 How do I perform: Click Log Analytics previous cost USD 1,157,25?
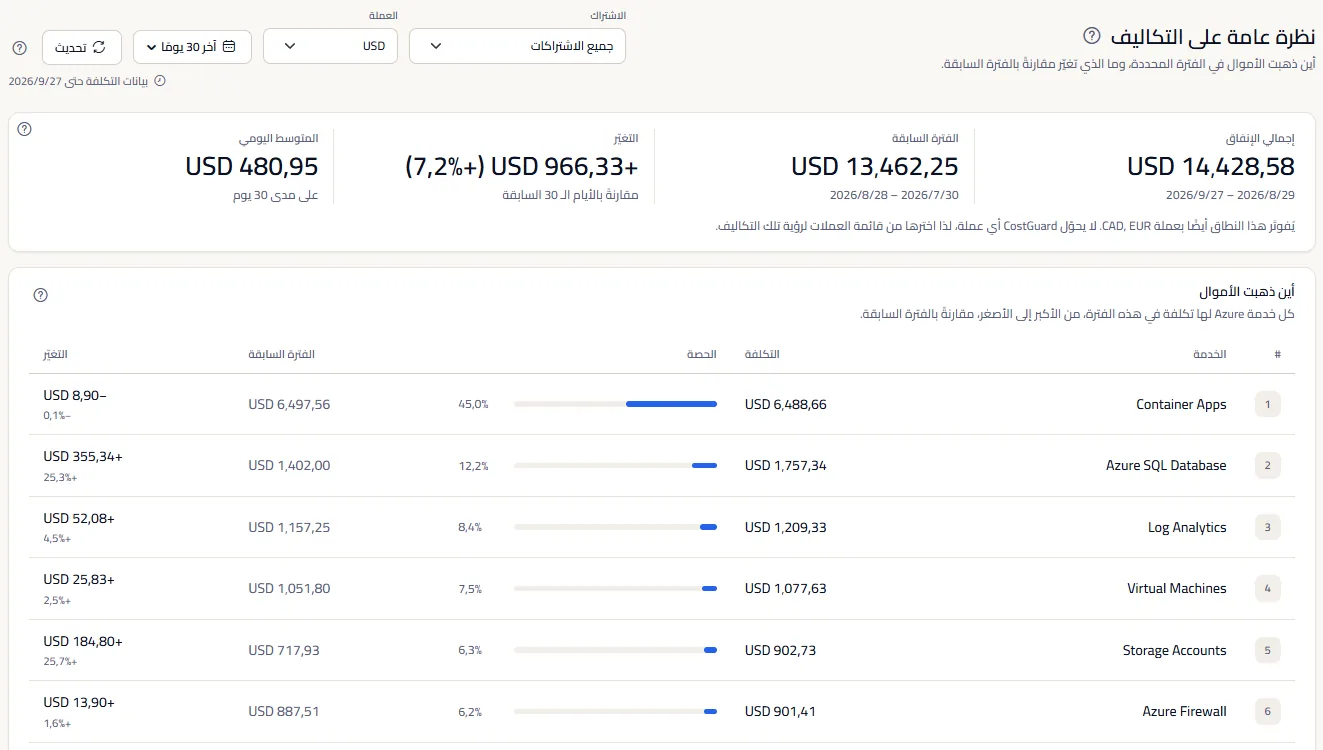coord(289,527)
